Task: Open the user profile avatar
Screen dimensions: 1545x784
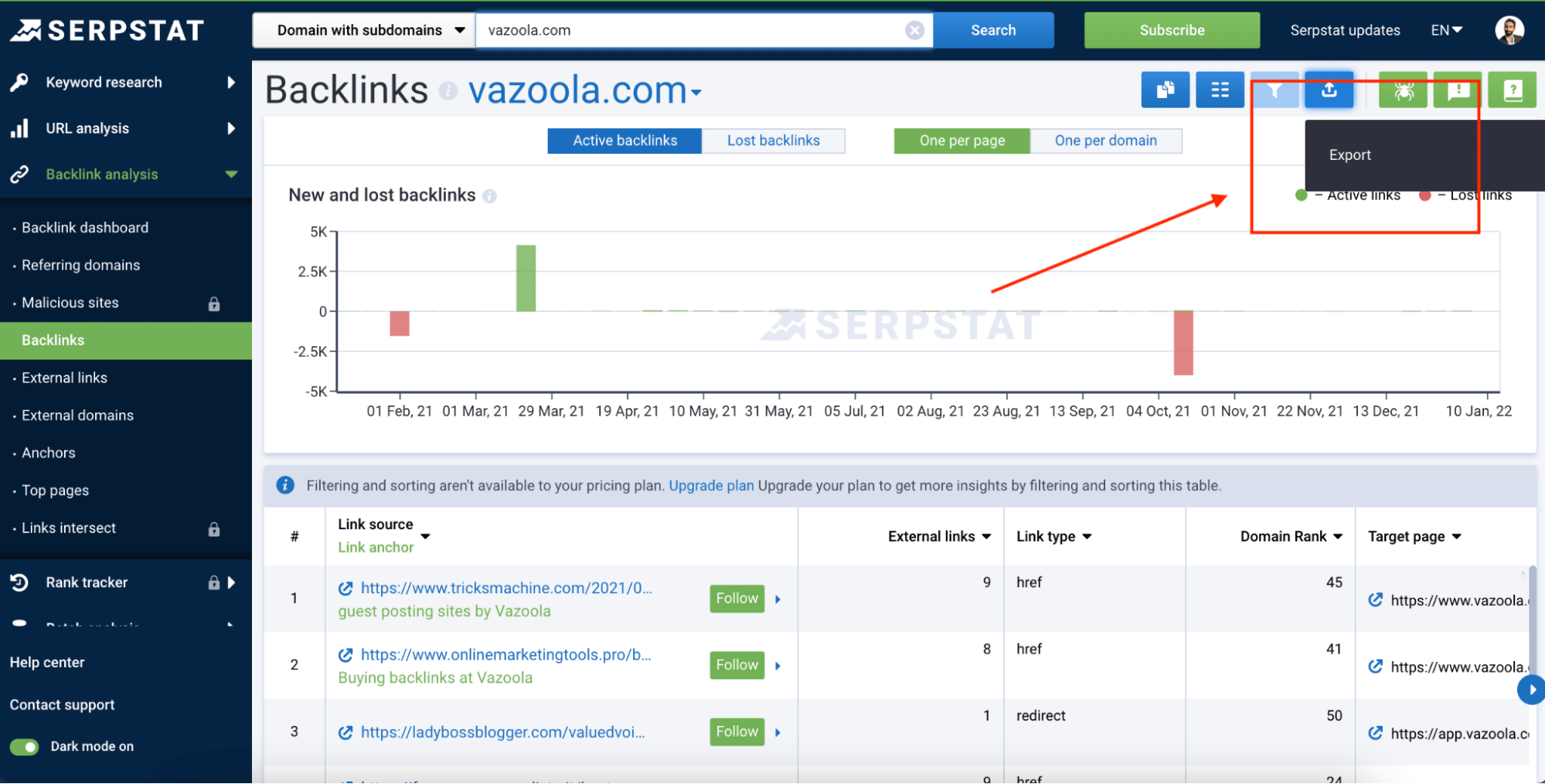Action: [1509, 30]
